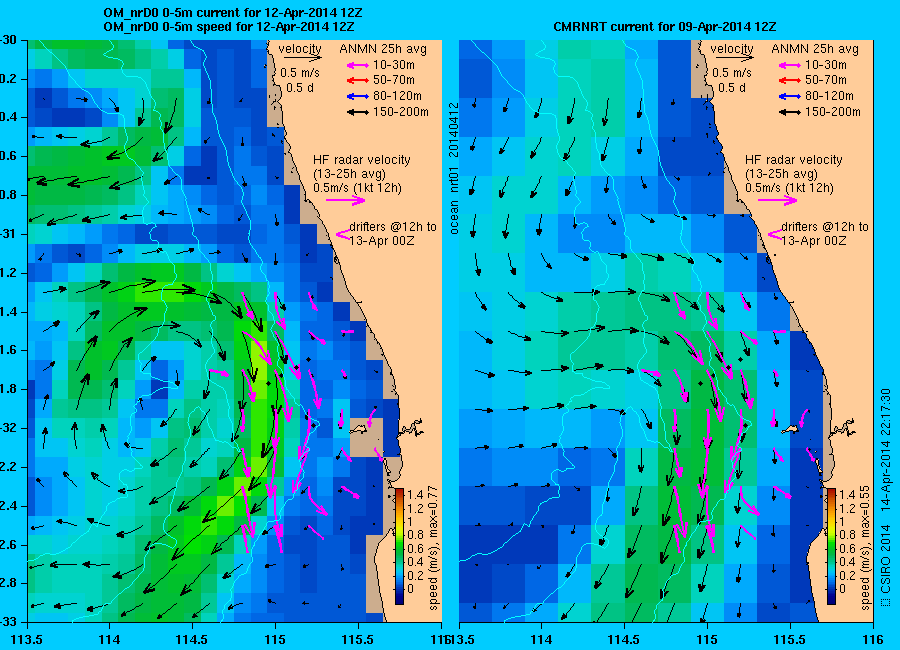Click the blue 80-120m arrow in right legend
Screen dimensions: 900x650
pyautogui.click(x=790, y=96)
